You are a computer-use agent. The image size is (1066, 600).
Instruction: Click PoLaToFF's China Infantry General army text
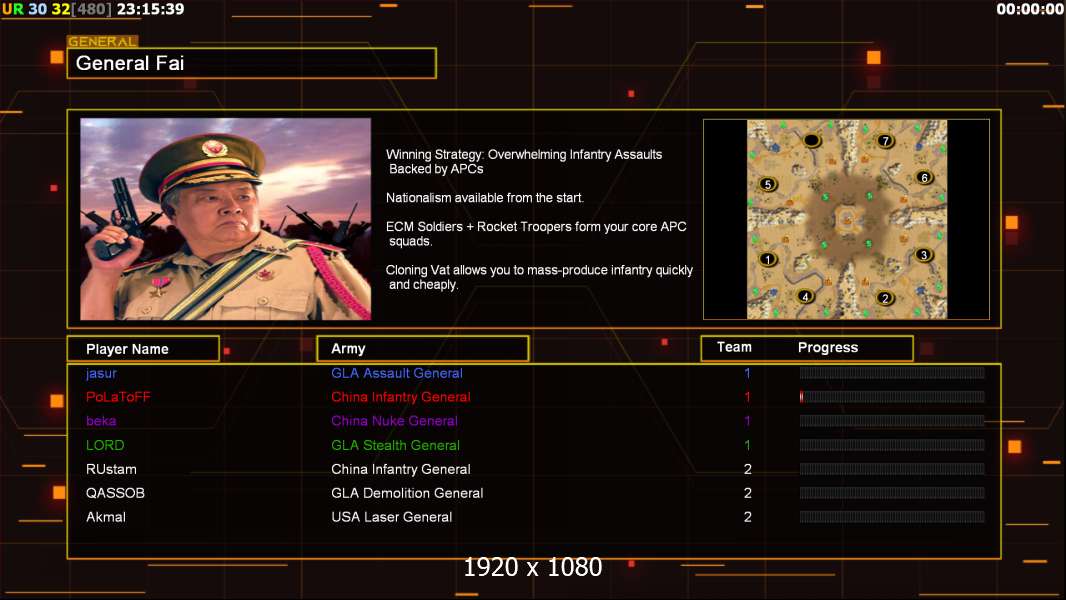pos(401,397)
